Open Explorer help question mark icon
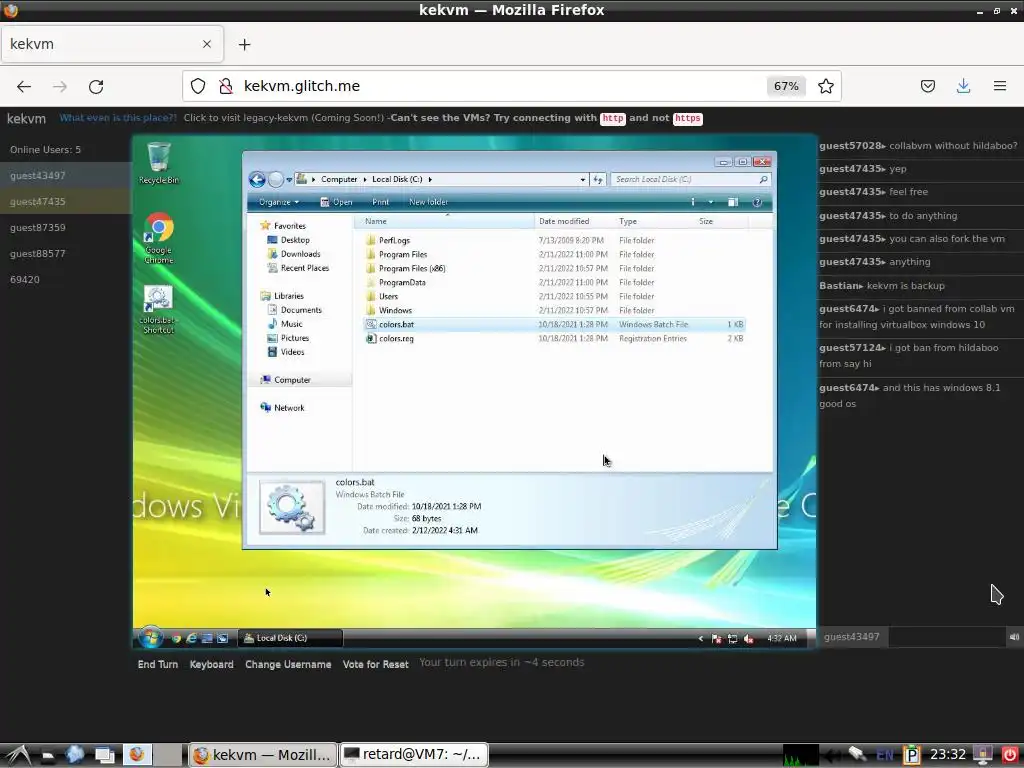1024x768 pixels. (x=757, y=202)
